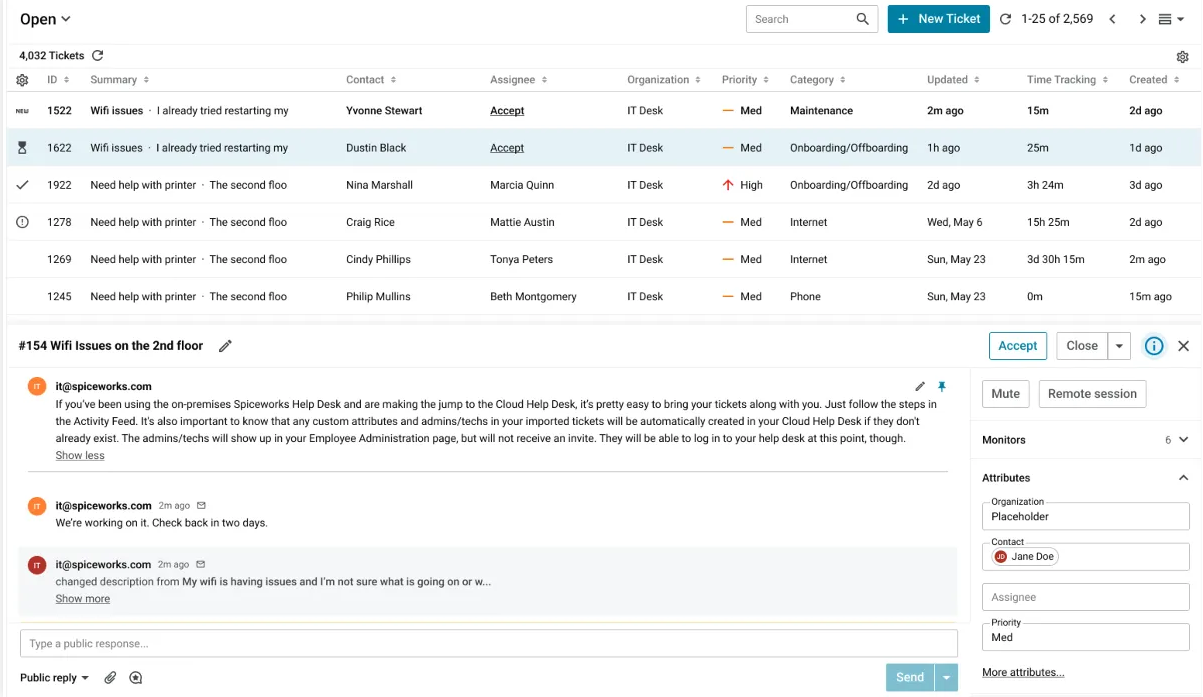
Task: Sort by Organization column
Action: (664, 80)
